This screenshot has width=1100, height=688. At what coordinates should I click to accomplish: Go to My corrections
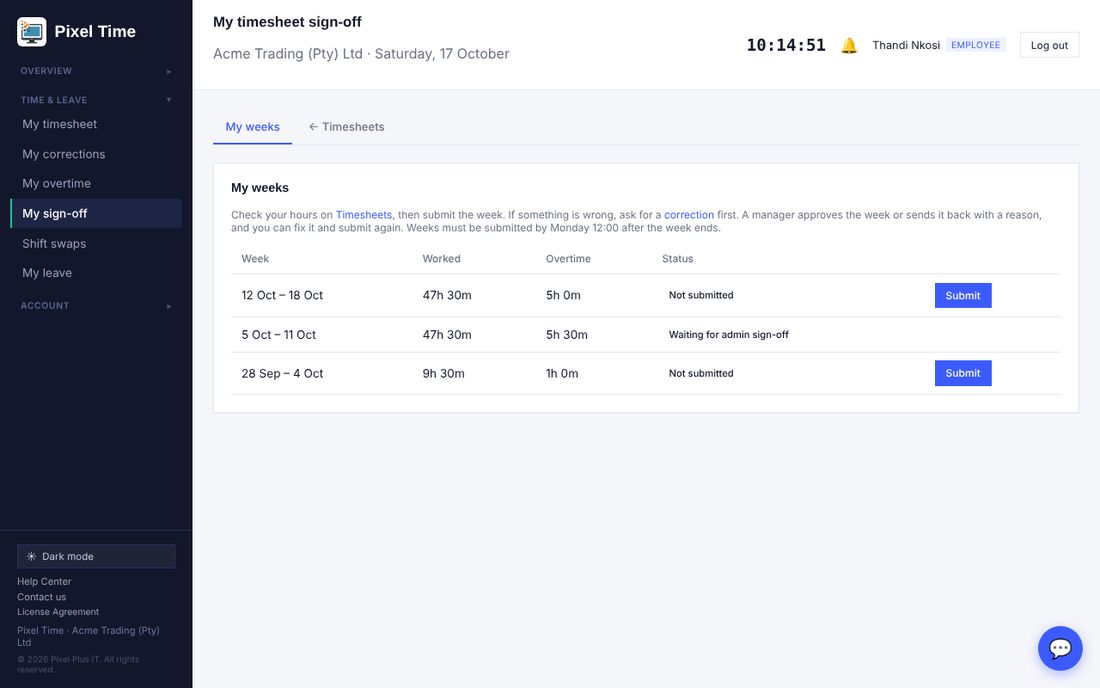tap(96, 154)
